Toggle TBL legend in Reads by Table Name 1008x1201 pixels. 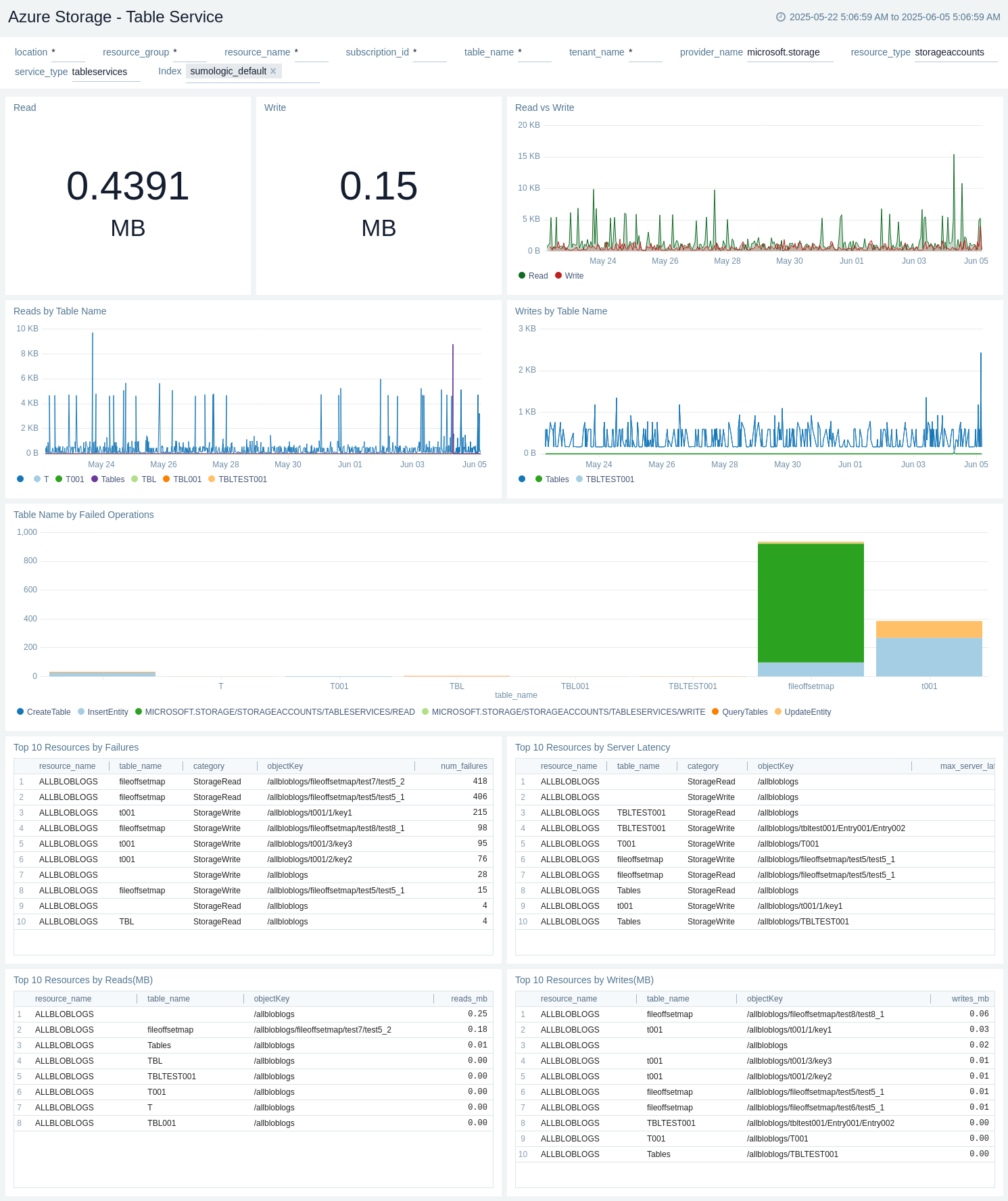(x=144, y=479)
